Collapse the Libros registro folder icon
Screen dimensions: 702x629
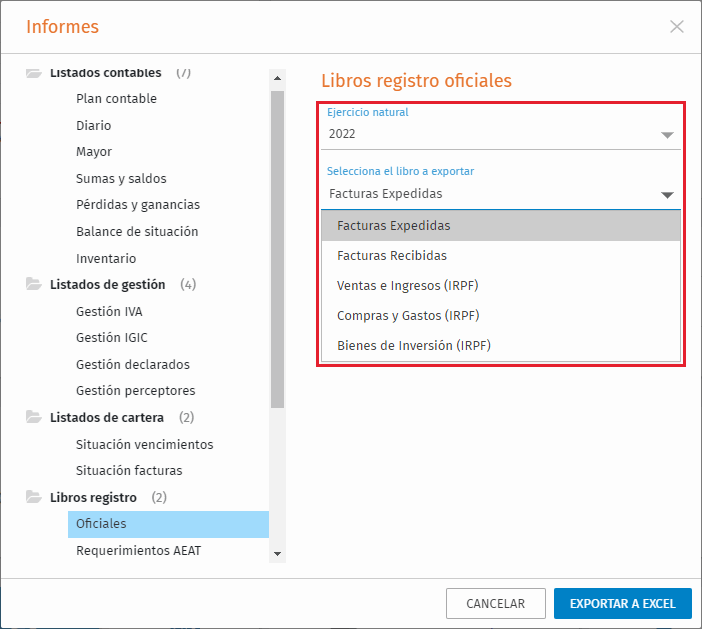pos(34,497)
